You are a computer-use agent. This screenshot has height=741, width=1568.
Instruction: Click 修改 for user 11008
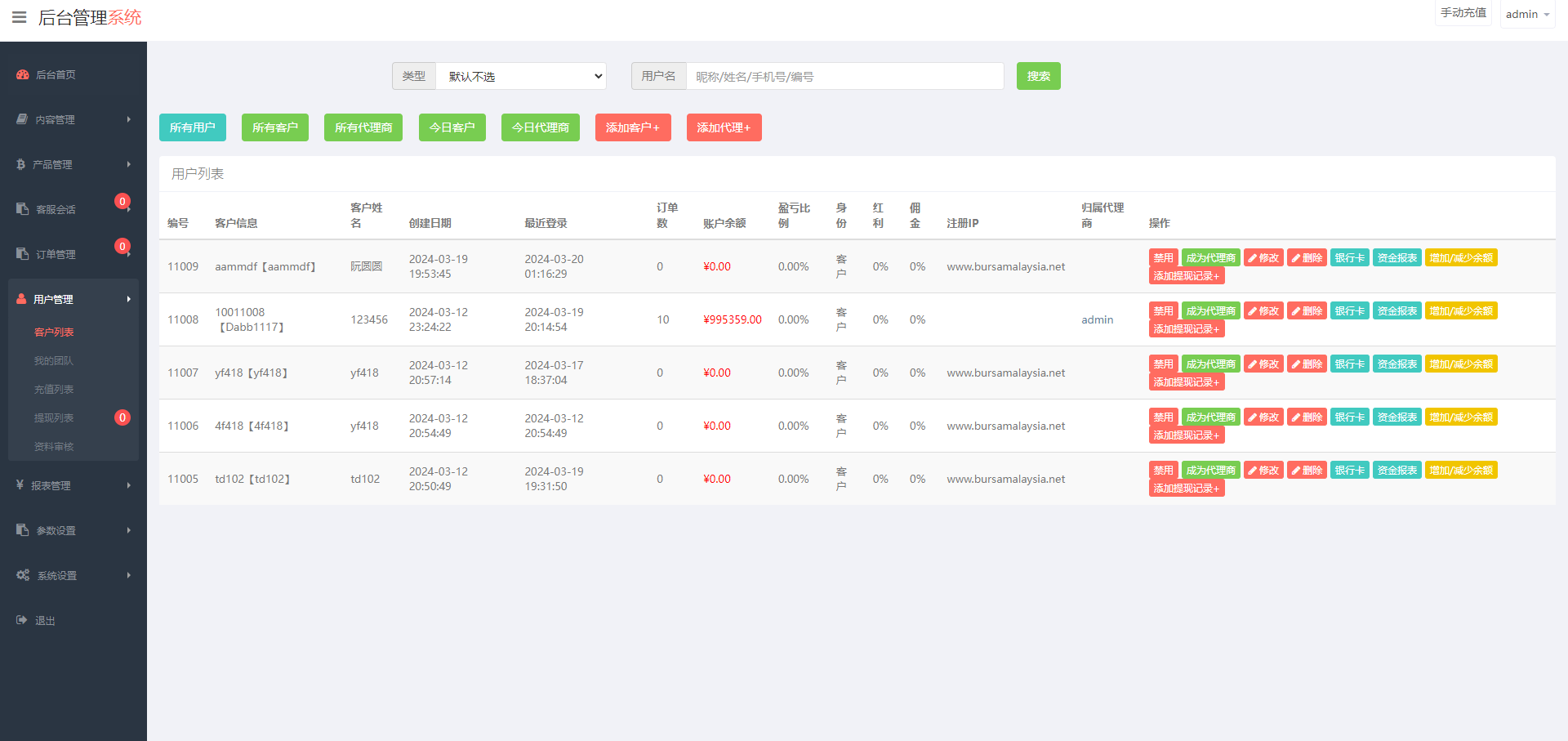[x=1263, y=311]
